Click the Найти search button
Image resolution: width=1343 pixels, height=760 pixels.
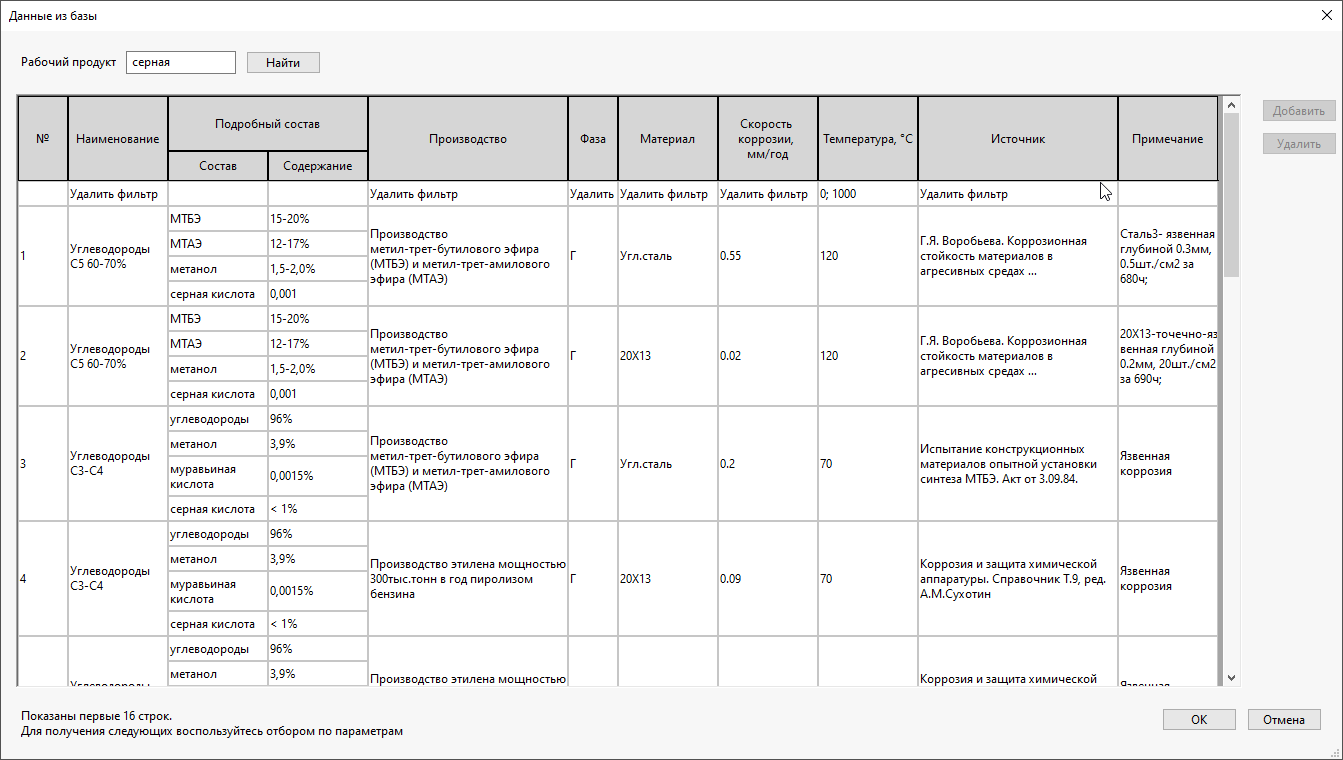283,62
